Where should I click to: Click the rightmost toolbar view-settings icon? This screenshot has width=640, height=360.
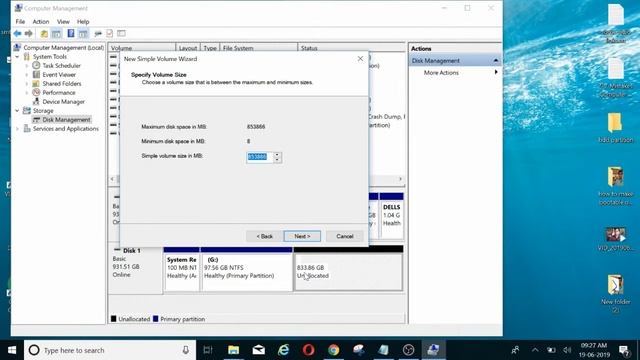[121, 33]
